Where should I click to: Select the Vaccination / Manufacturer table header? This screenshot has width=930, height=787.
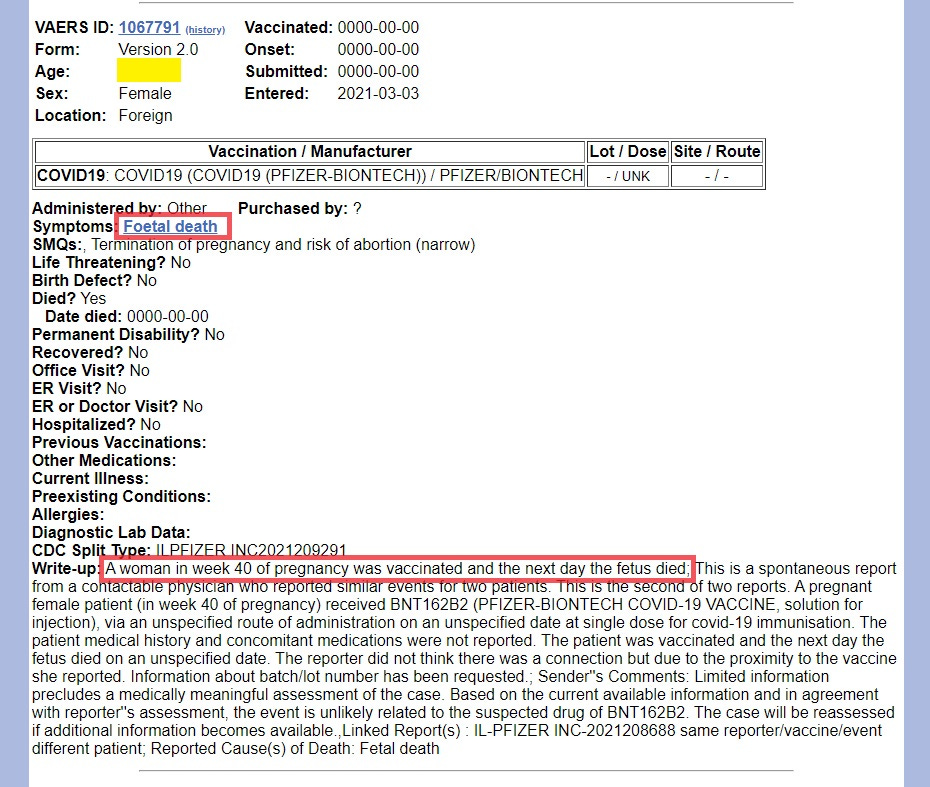310,151
